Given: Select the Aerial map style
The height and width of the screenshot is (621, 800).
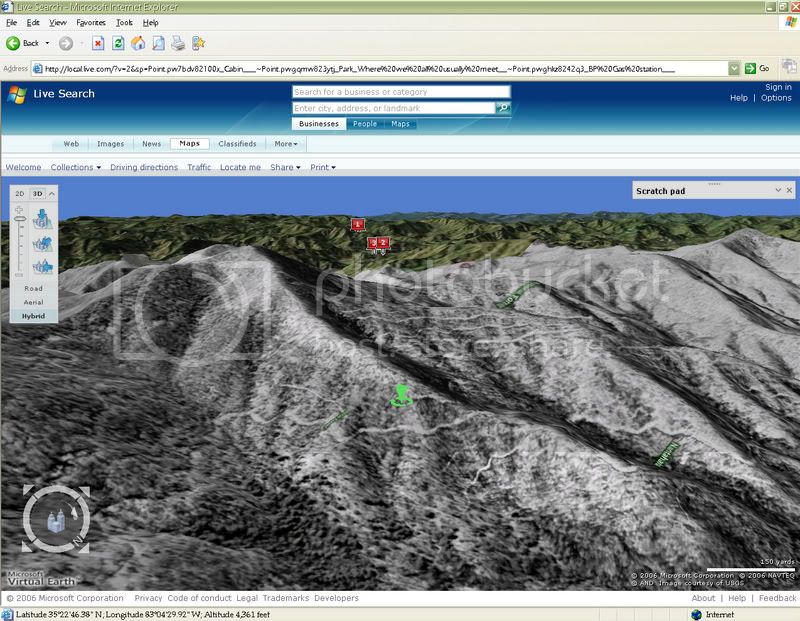Looking at the screenshot, I should (34, 302).
